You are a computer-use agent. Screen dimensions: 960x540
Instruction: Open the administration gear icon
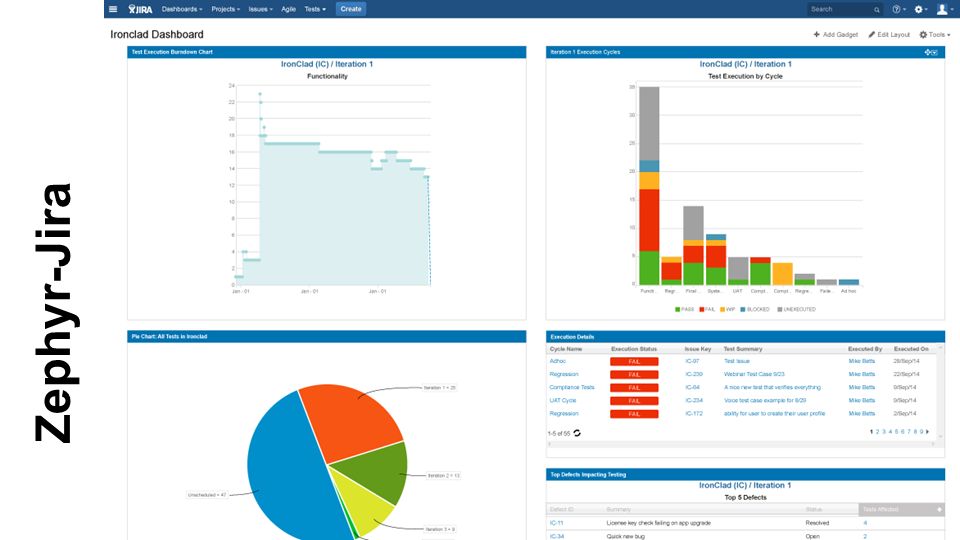pos(918,9)
